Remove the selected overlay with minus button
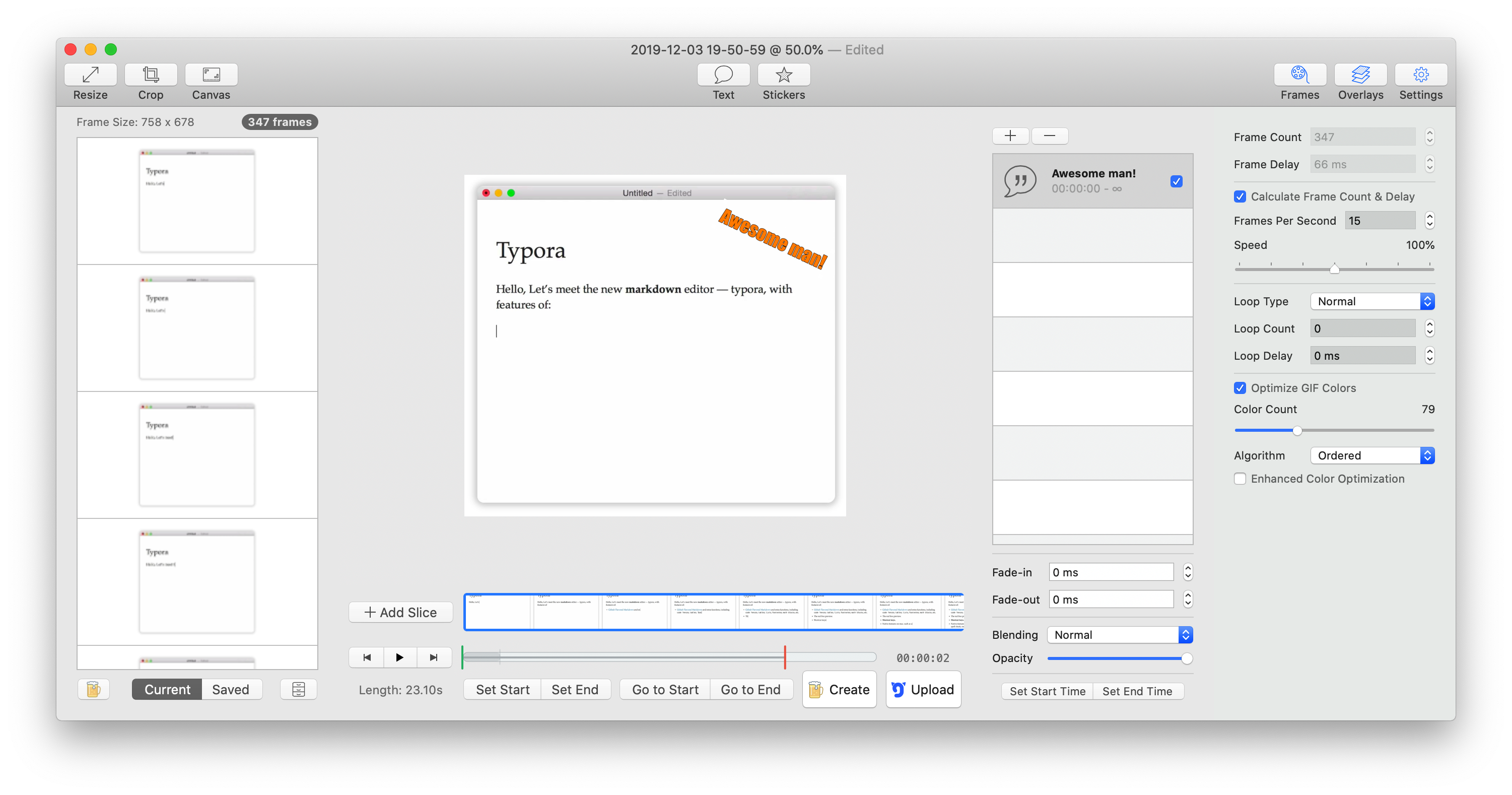 pos(1050,136)
